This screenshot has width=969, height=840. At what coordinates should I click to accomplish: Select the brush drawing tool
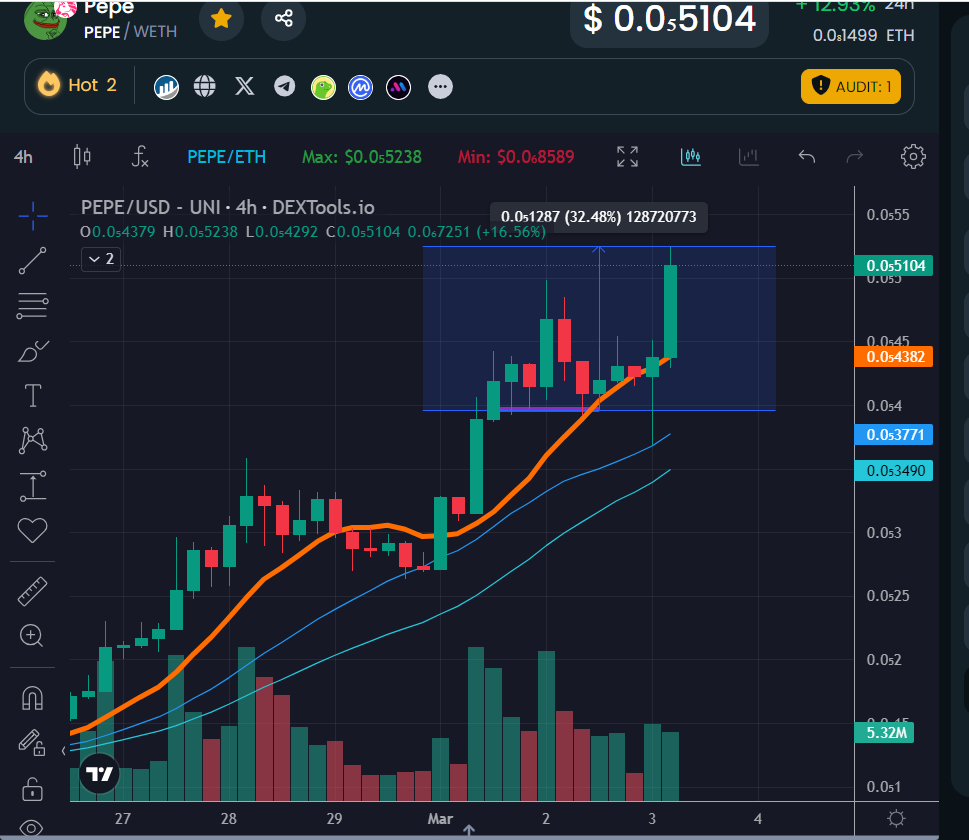point(33,350)
